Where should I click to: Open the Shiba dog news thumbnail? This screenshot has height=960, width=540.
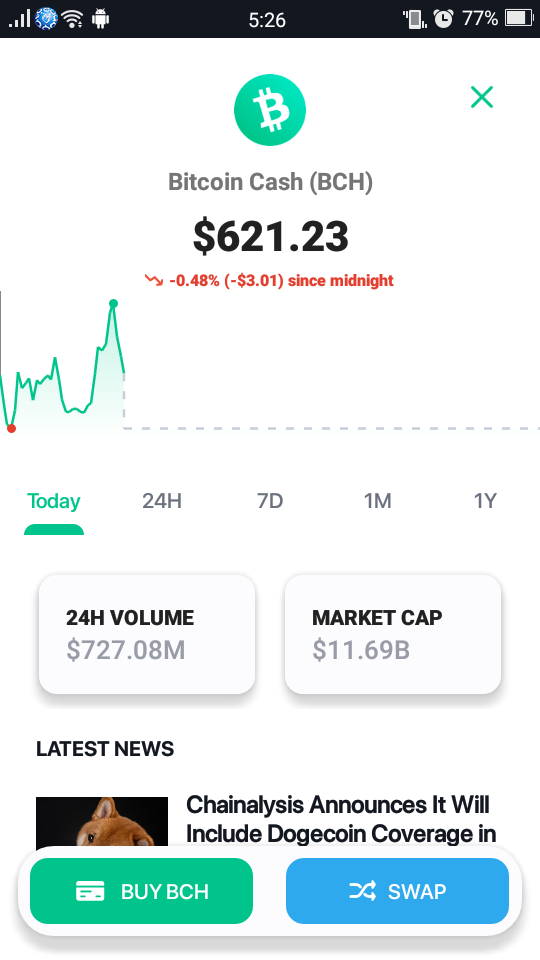coord(102,822)
